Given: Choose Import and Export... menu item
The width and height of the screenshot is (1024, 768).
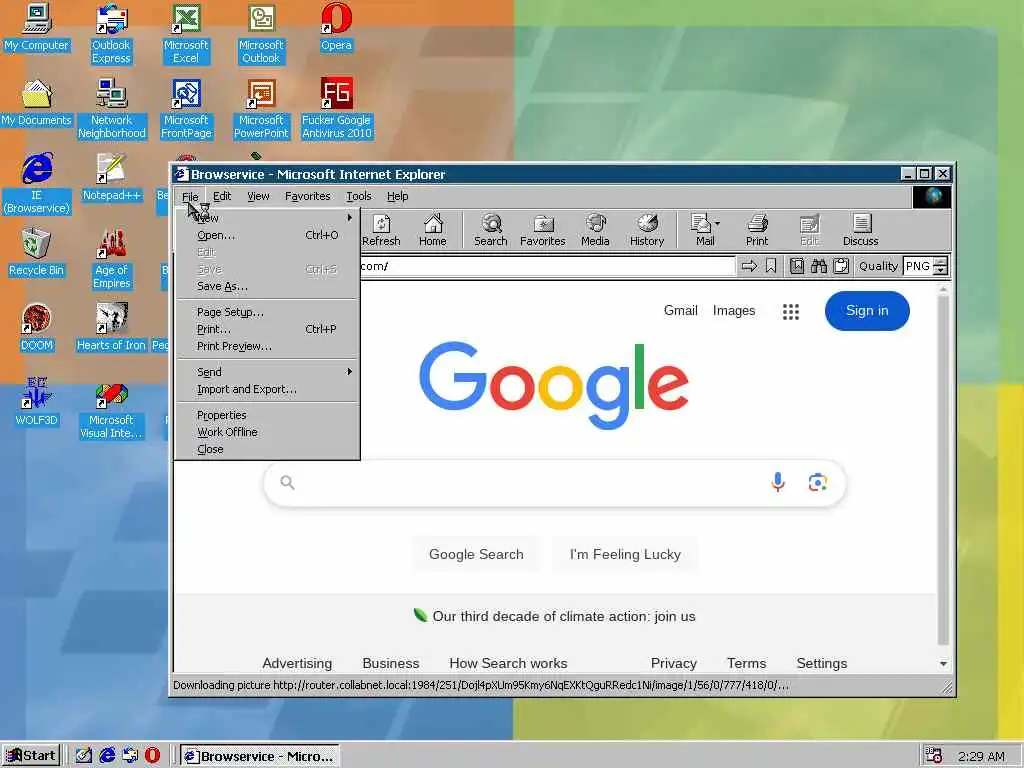Looking at the screenshot, I should [268, 389].
